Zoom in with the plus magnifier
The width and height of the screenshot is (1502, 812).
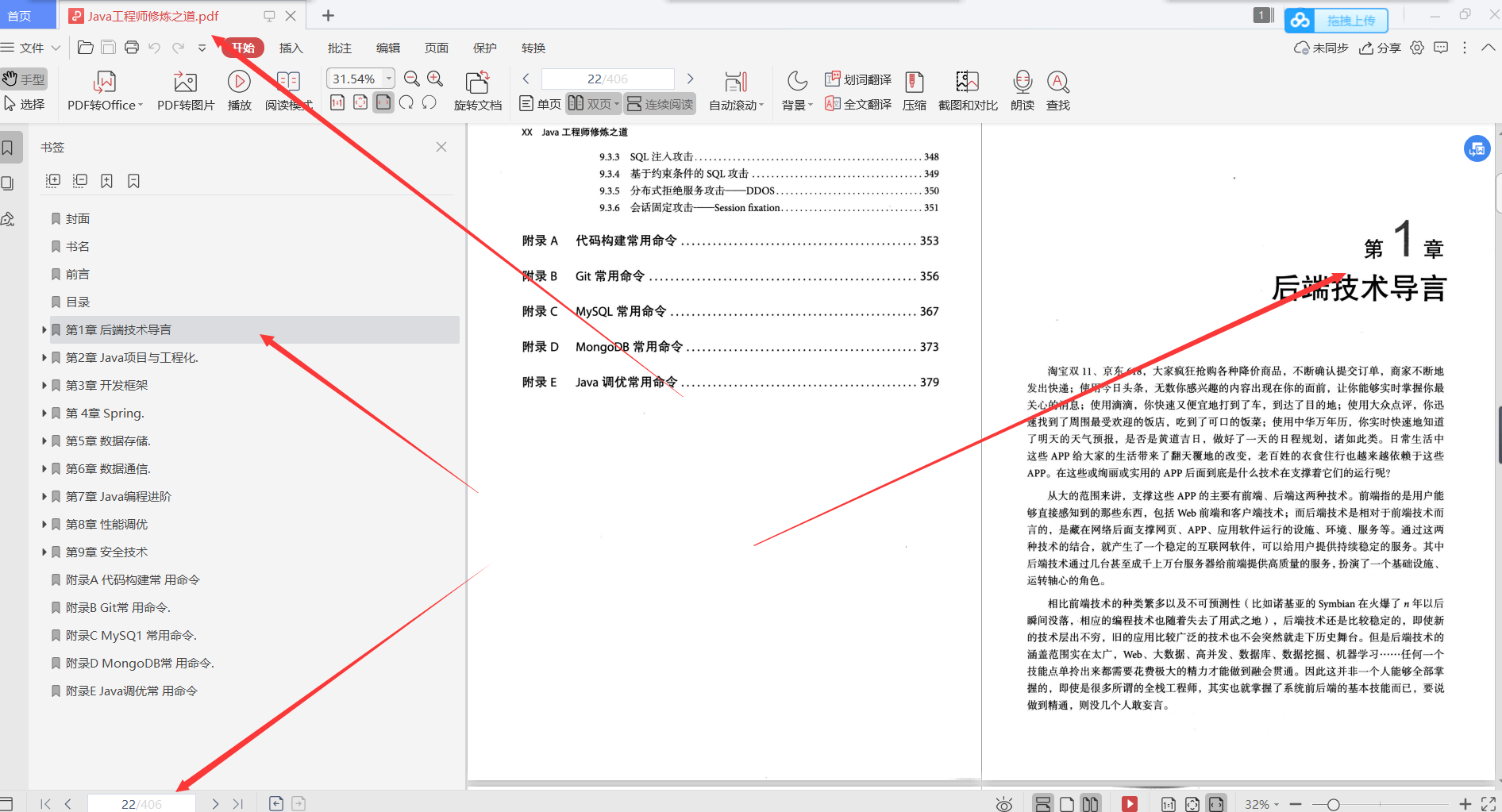coord(435,79)
